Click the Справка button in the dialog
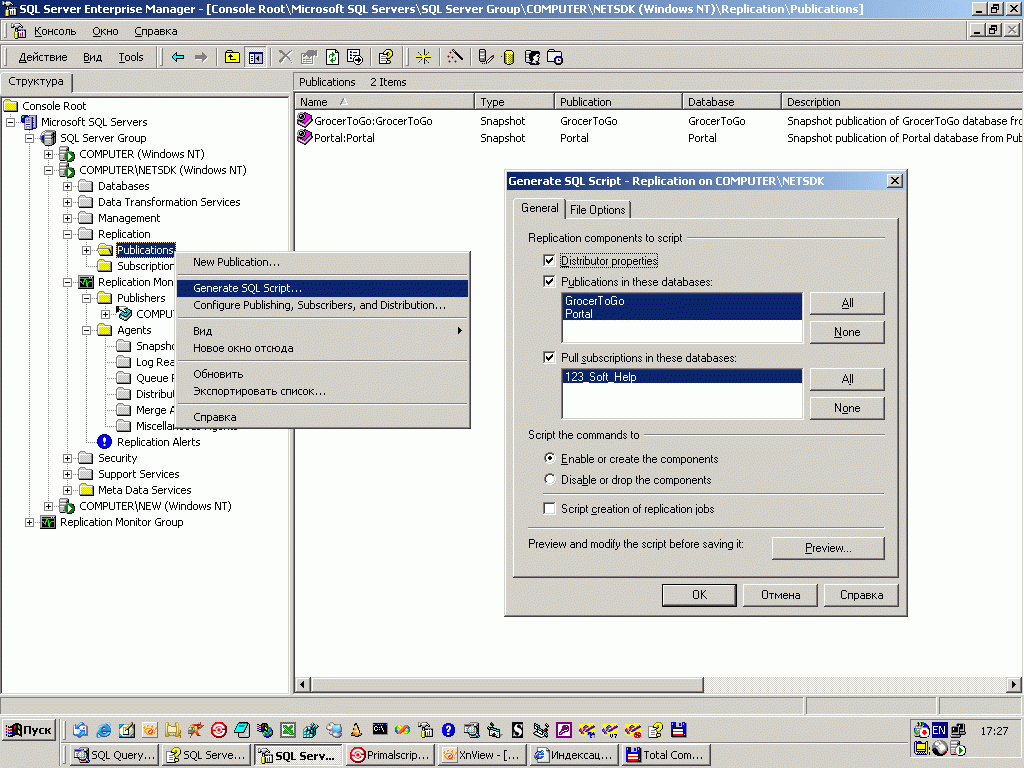The height and width of the screenshot is (768, 1024). pyautogui.click(x=861, y=595)
